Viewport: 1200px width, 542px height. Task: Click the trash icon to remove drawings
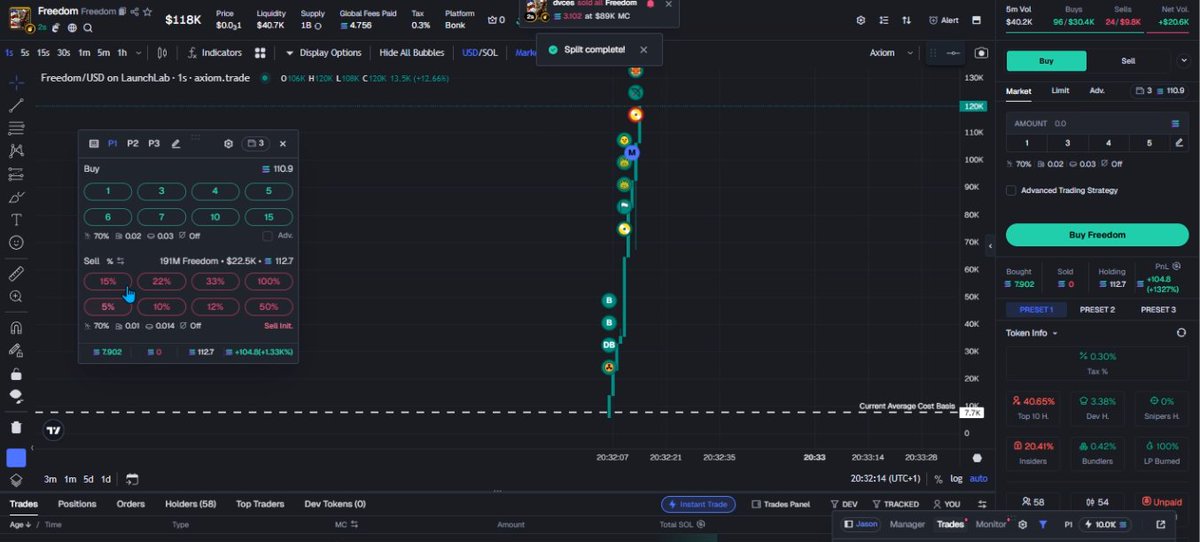(x=16, y=427)
